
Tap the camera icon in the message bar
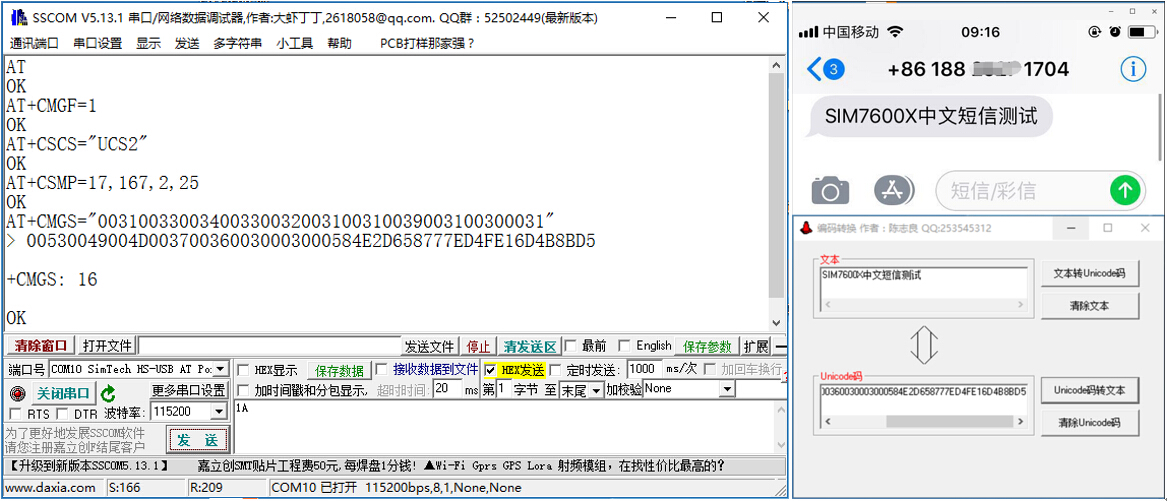pyautogui.click(x=830, y=191)
